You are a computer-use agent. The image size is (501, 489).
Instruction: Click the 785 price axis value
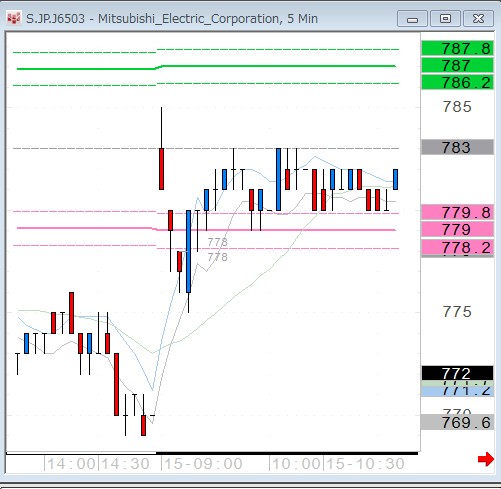pyautogui.click(x=457, y=107)
